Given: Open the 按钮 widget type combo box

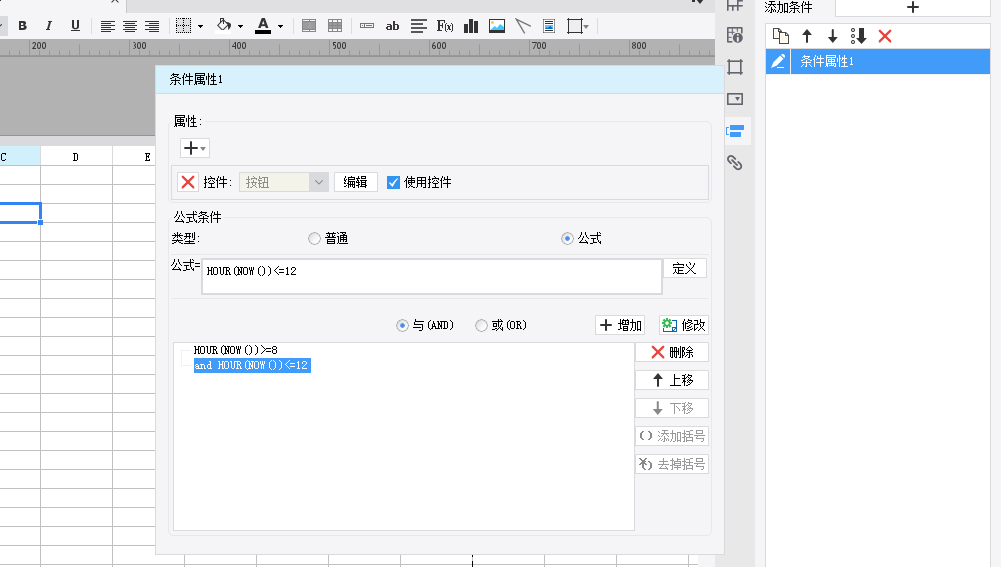Looking at the screenshot, I should coord(284,182).
